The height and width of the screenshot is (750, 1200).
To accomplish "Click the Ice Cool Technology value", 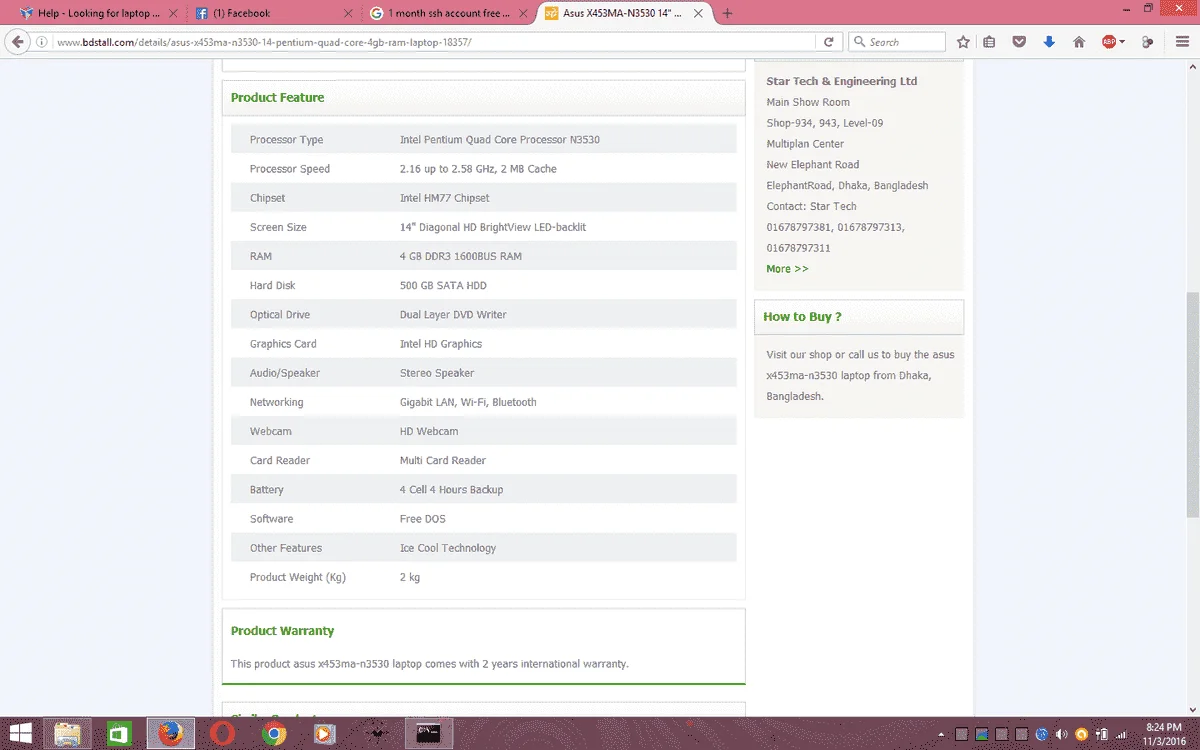I will tap(448, 548).
